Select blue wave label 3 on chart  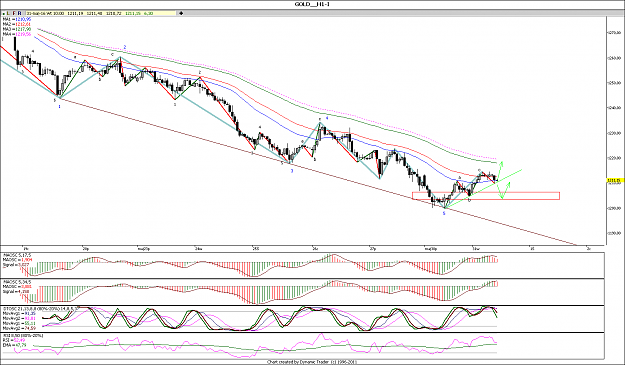tap(292, 171)
